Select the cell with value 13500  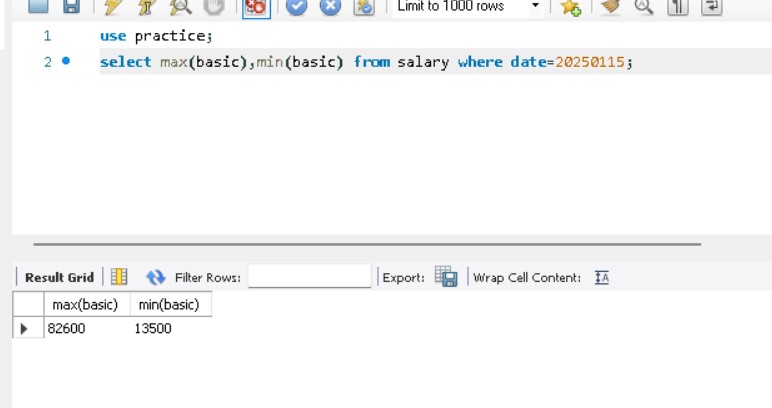click(171, 328)
